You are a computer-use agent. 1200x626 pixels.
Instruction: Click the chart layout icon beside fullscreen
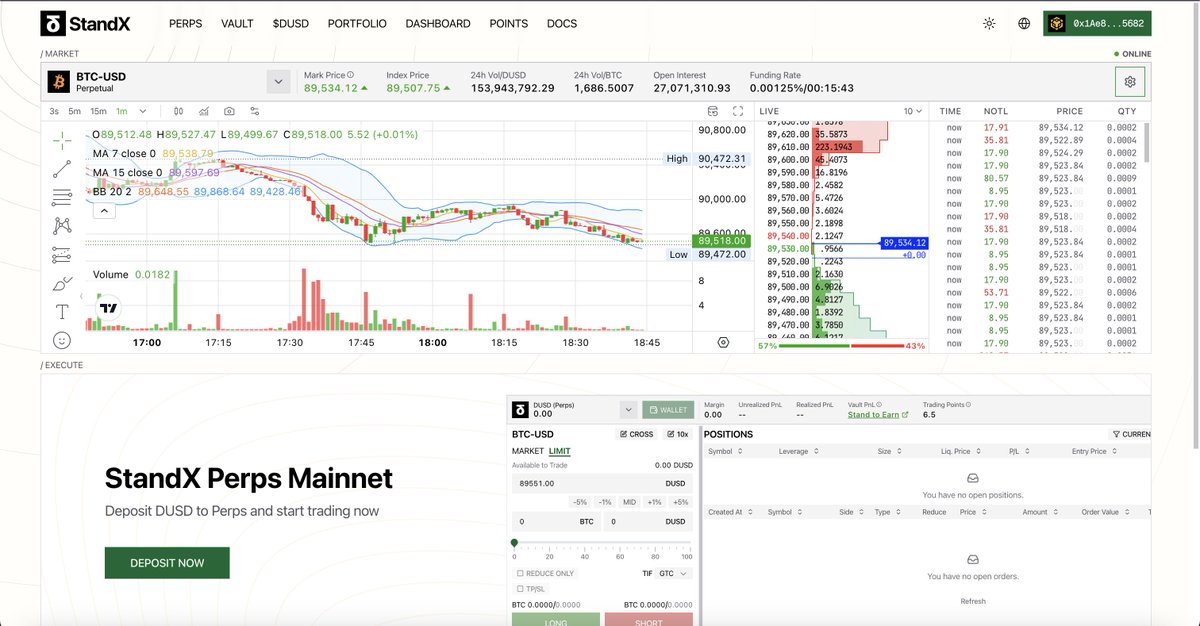click(x=712, y=111)
